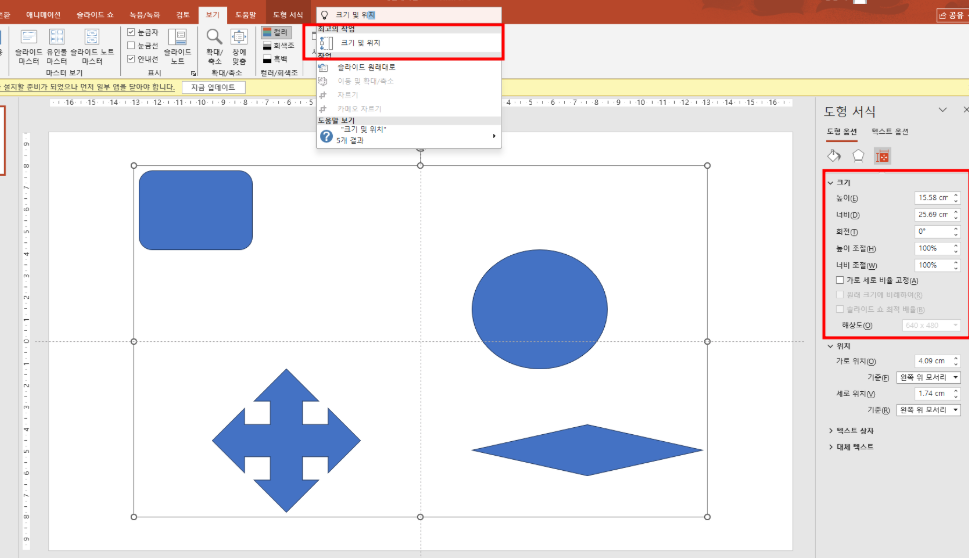
Task: Open the Review (검토) ribbon tab
Action: (x=183, y=15)
